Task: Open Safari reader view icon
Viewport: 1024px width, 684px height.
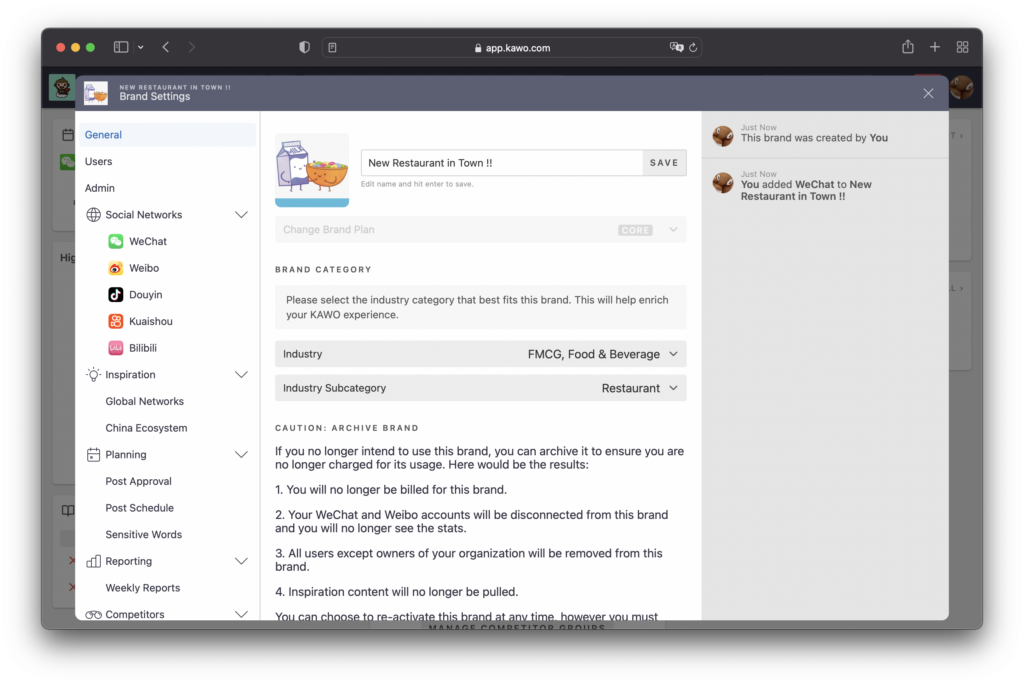Action: point(332,48)
